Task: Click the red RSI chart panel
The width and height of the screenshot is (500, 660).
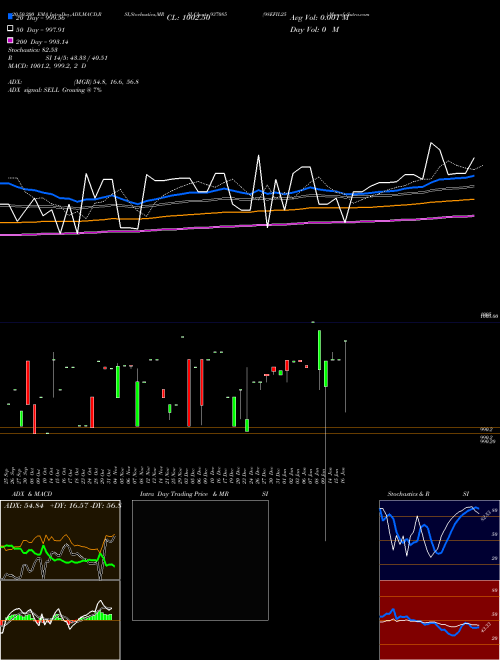Action: [439, 620]
